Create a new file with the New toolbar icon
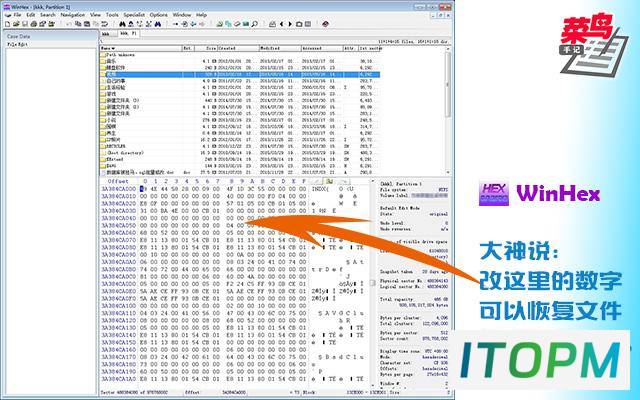Viewport: 640px width, 400px height. [7, 24]
